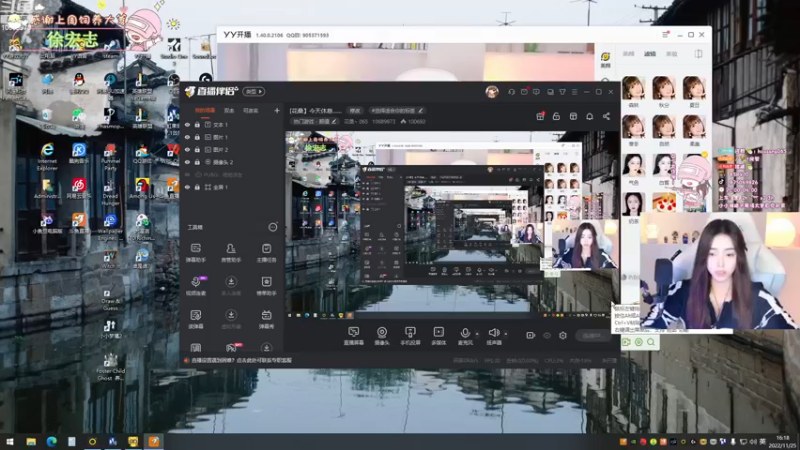The height and width of the screenshot is (450, 800).
Task: Select the third scene tab beside plus
Action: 251,111
